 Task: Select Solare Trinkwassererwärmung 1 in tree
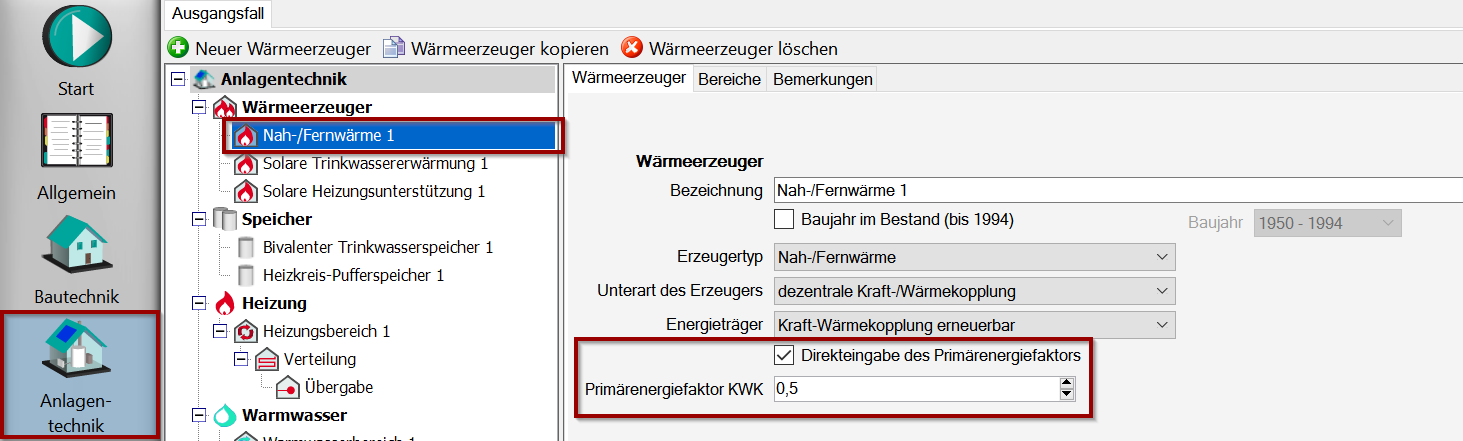pos(375,163)
